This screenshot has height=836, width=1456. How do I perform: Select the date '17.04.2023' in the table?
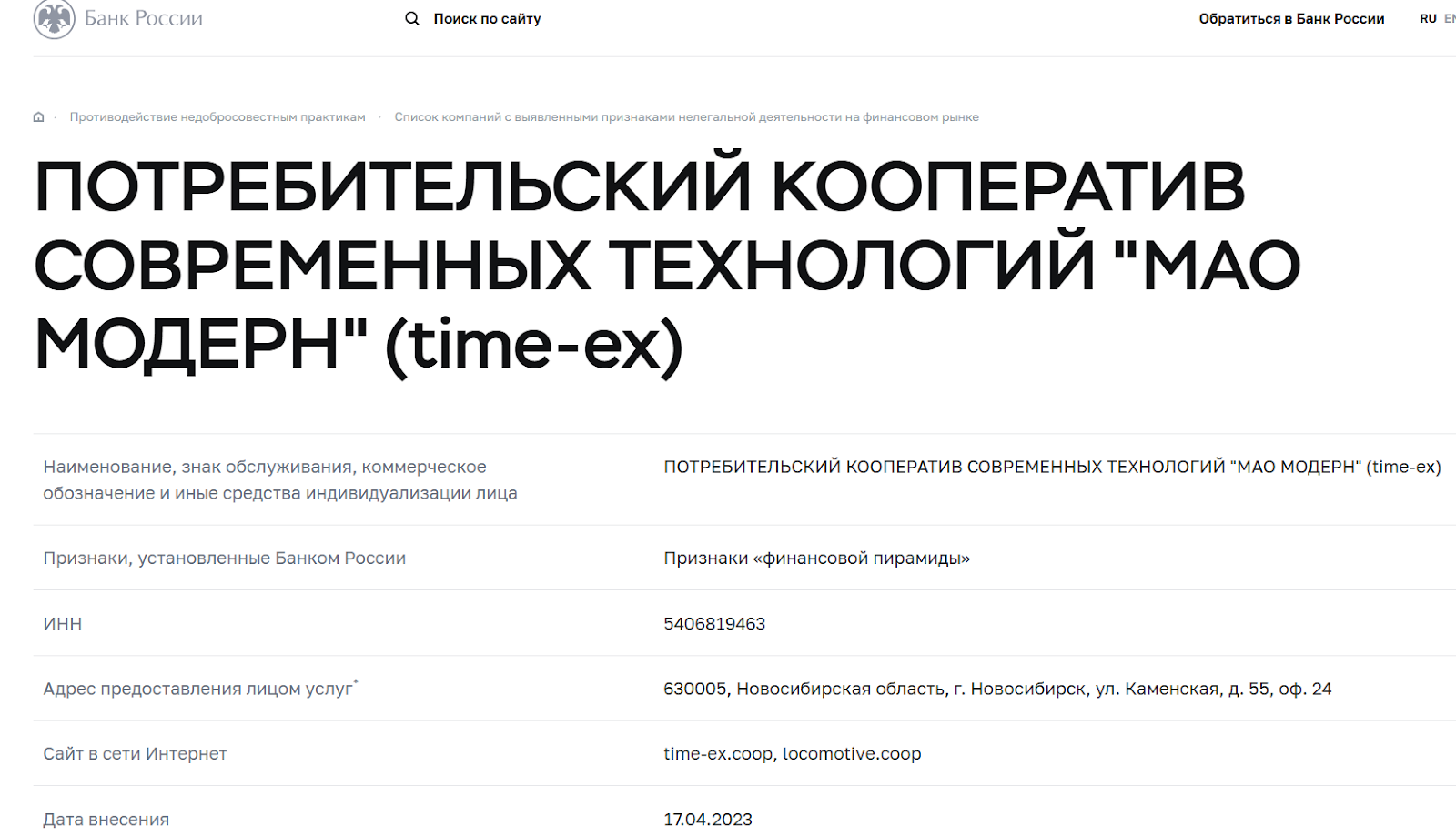(708, 818)
